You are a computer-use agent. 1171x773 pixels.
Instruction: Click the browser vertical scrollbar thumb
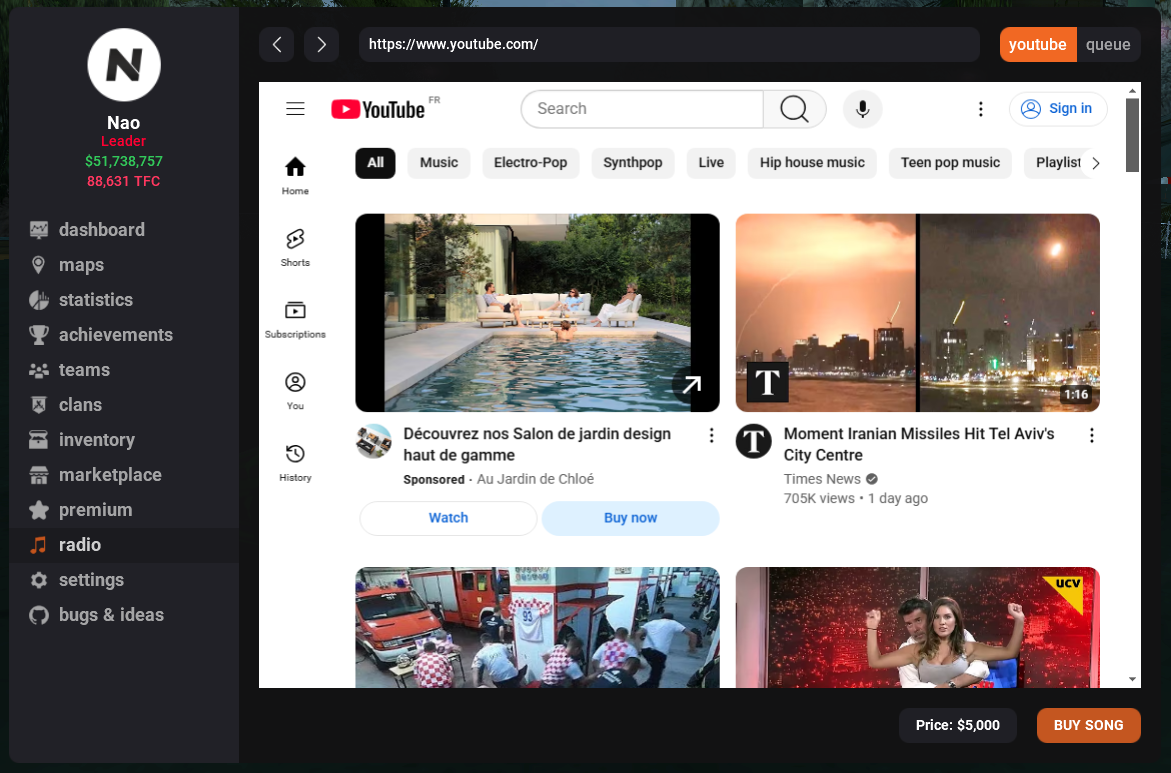point(1132,134)
